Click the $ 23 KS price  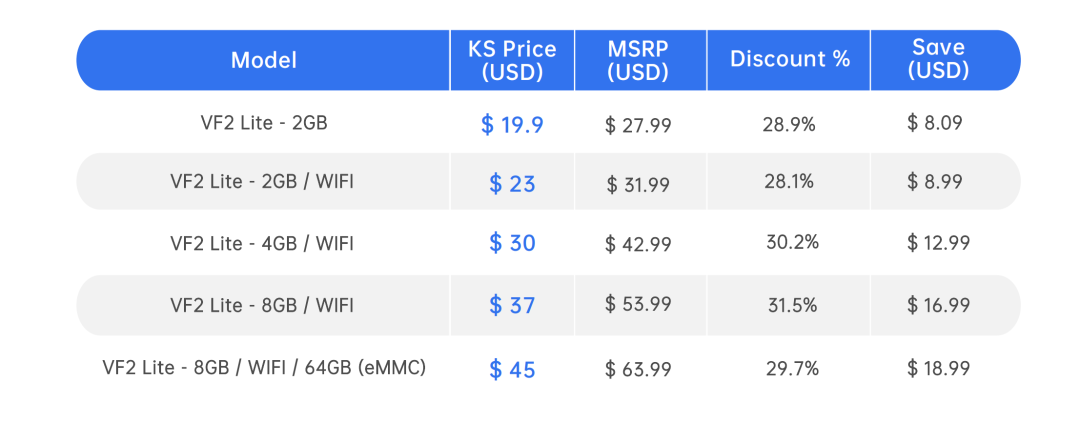[512, 184]
